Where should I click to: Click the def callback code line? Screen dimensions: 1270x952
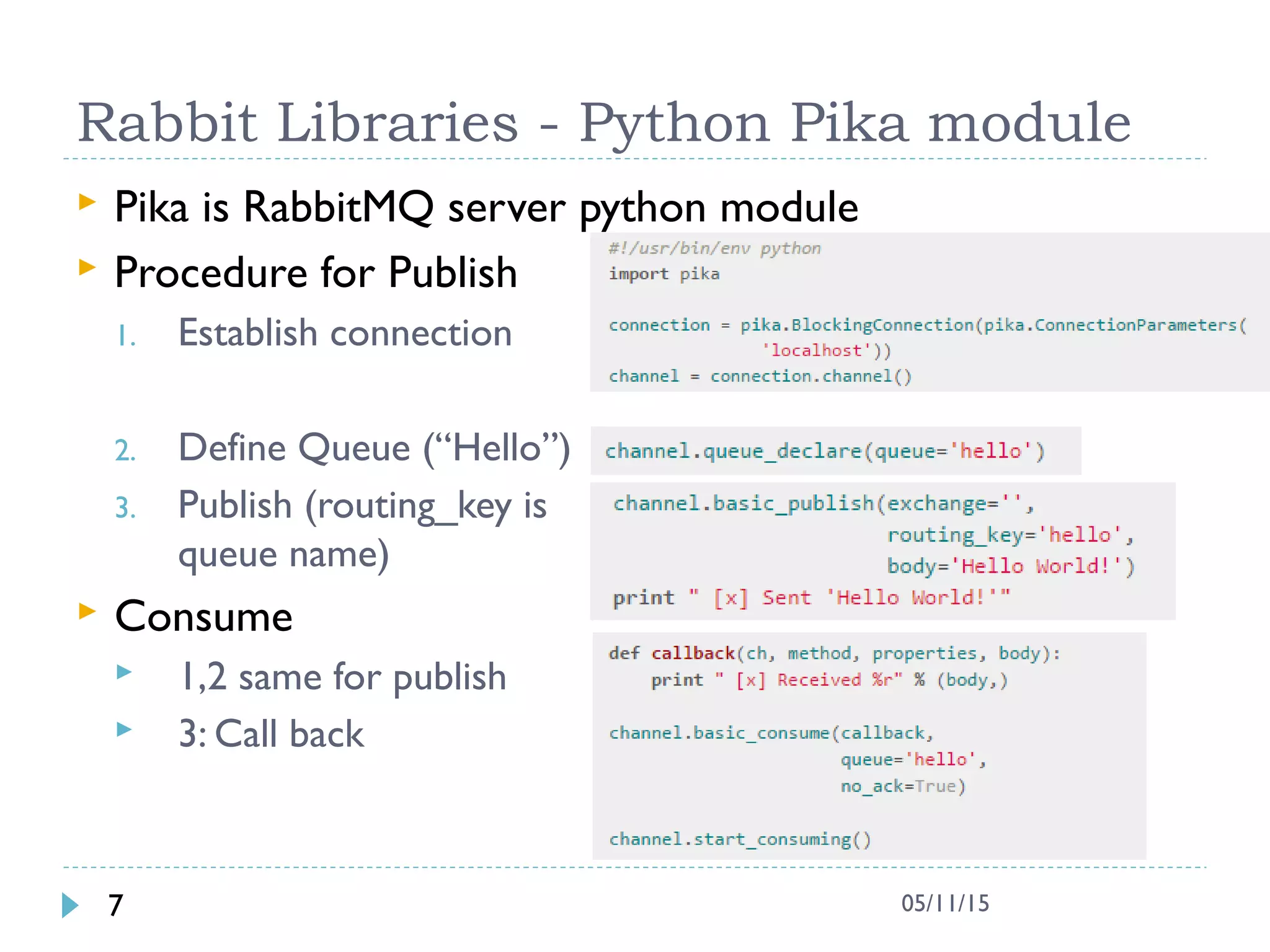tap(834, 653)
